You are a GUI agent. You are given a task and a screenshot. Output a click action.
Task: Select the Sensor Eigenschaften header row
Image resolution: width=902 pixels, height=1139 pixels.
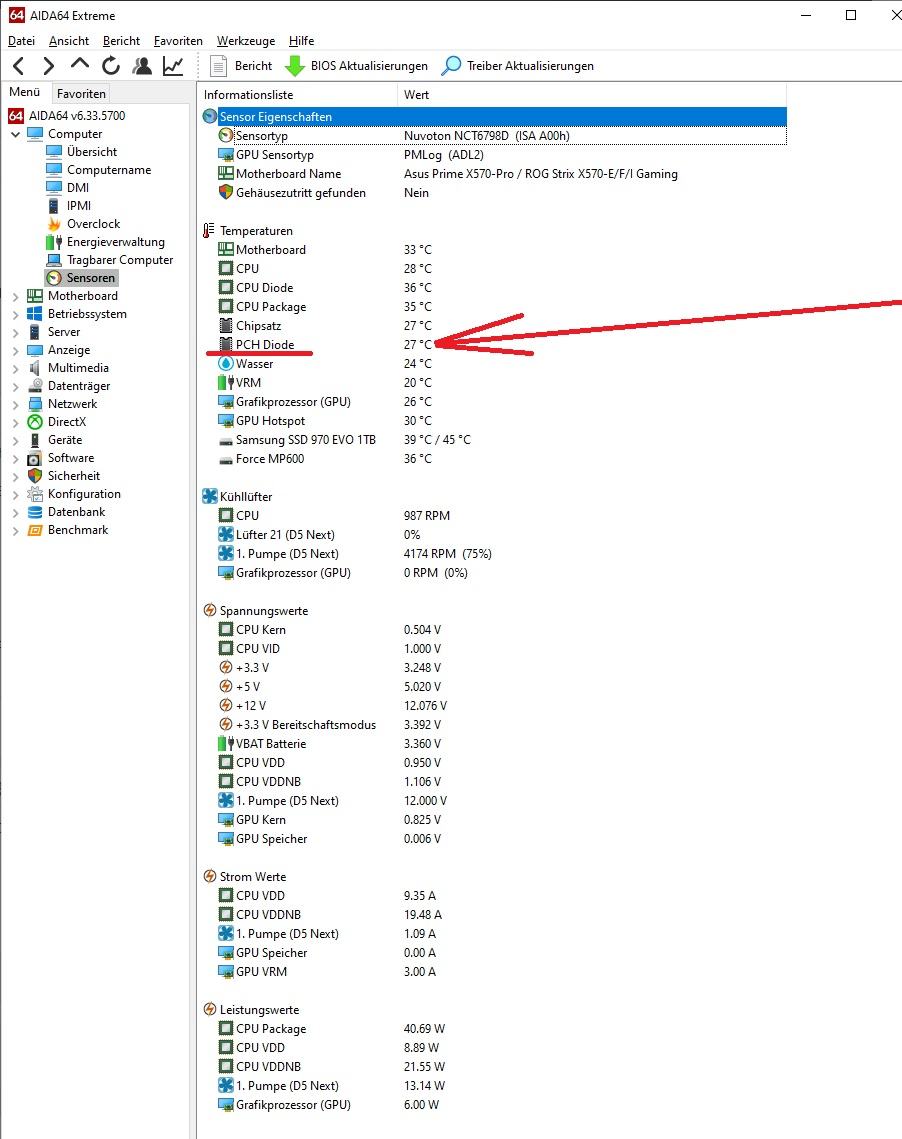(494, 116)
